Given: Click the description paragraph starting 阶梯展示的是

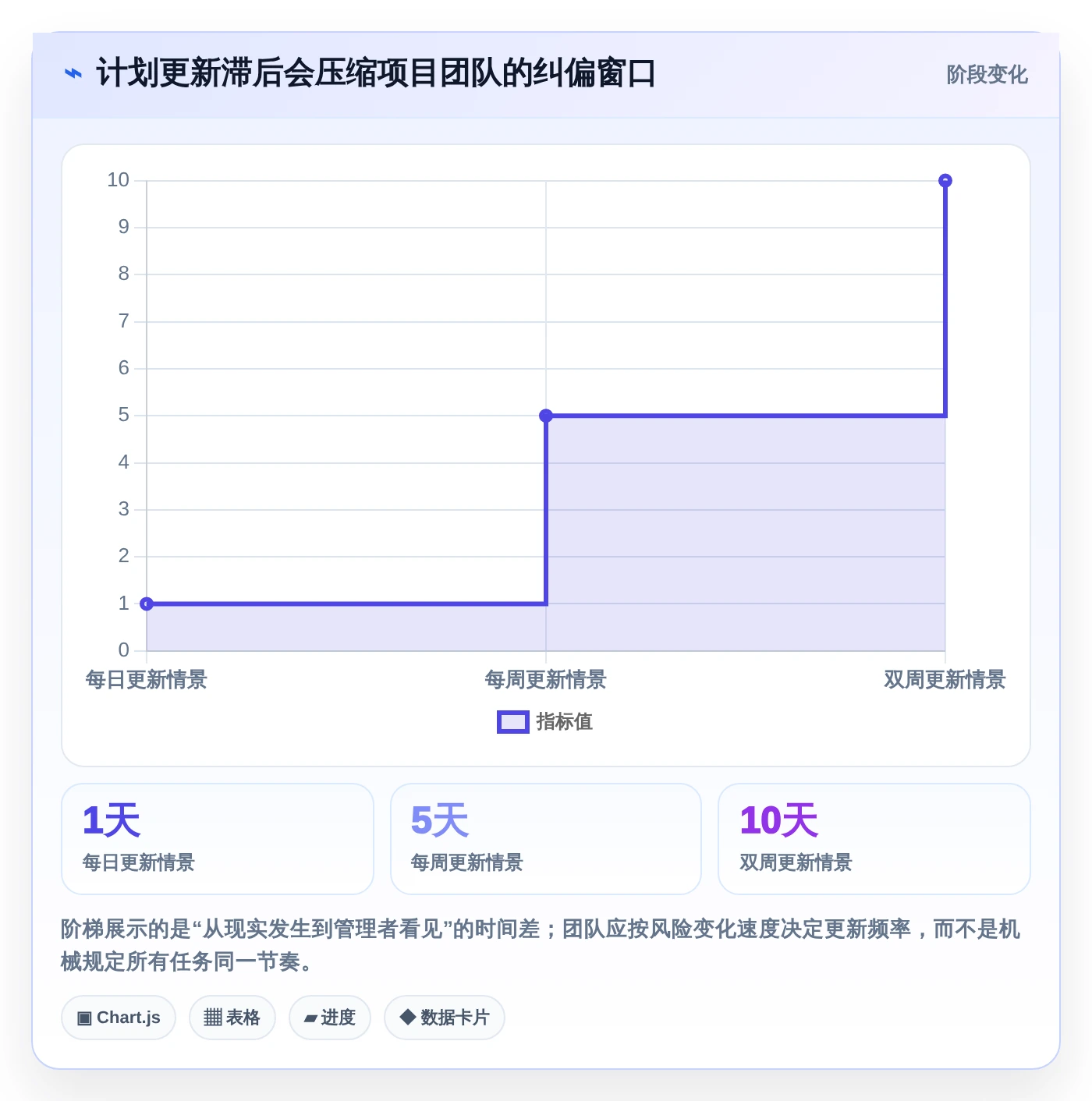Looking at the screenshot, I should 541,945.
